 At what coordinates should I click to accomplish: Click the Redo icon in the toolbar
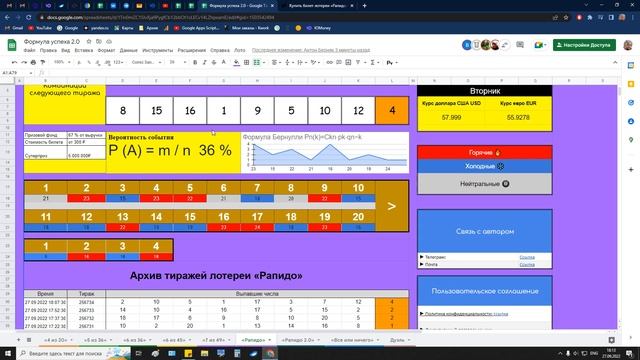click(24, 62)
